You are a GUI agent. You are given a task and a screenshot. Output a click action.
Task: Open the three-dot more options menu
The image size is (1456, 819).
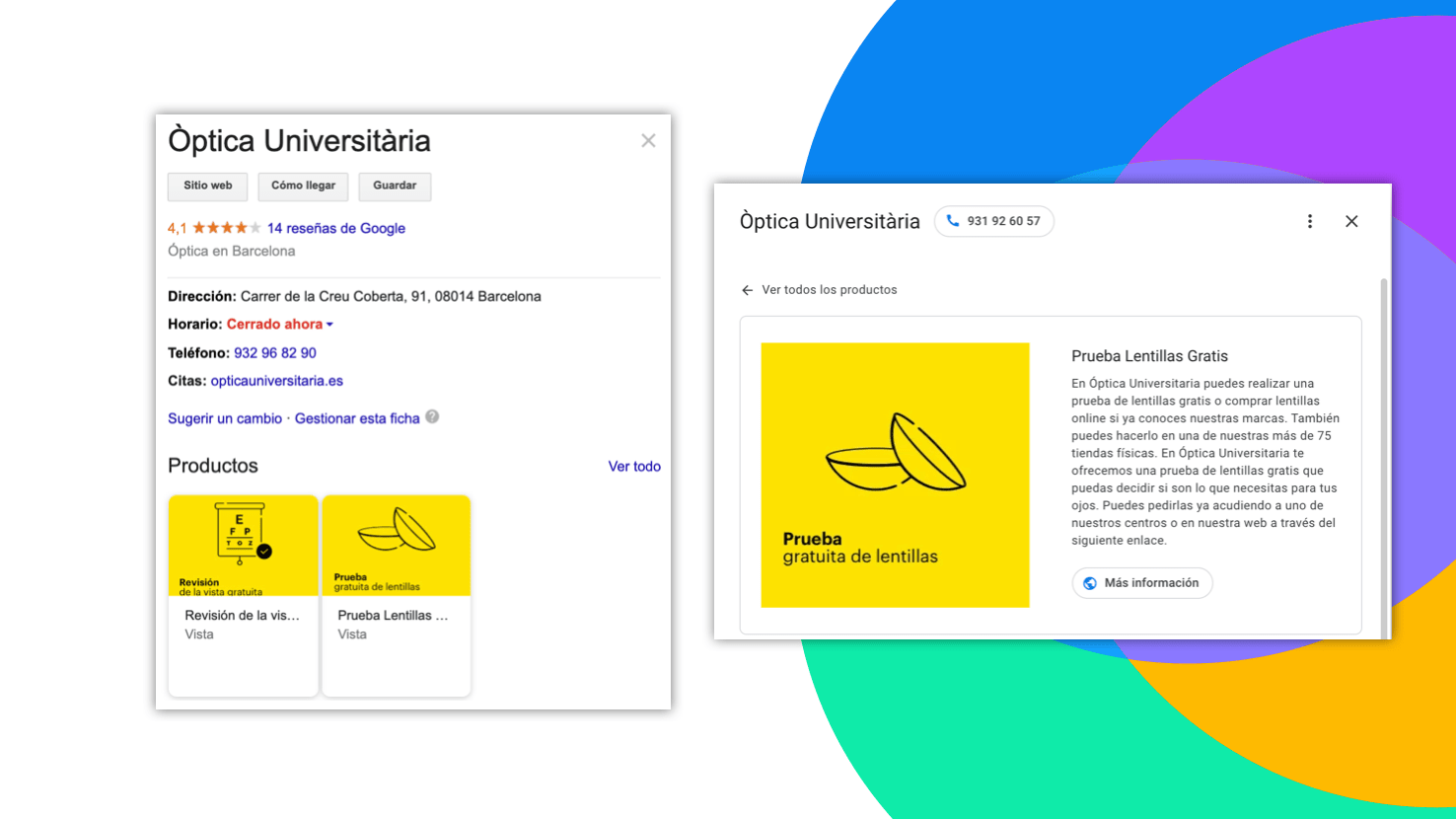click(x=1310, y=222)
